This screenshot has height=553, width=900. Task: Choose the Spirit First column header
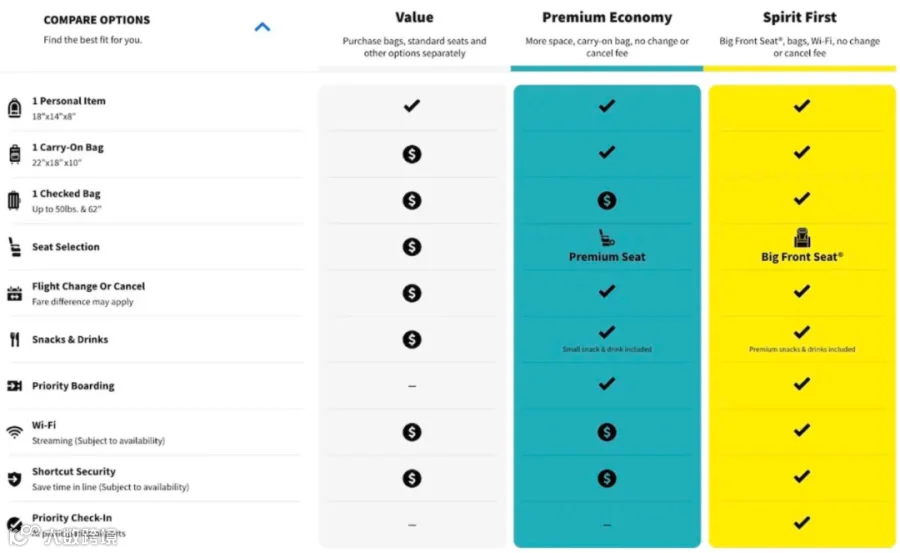800,17
